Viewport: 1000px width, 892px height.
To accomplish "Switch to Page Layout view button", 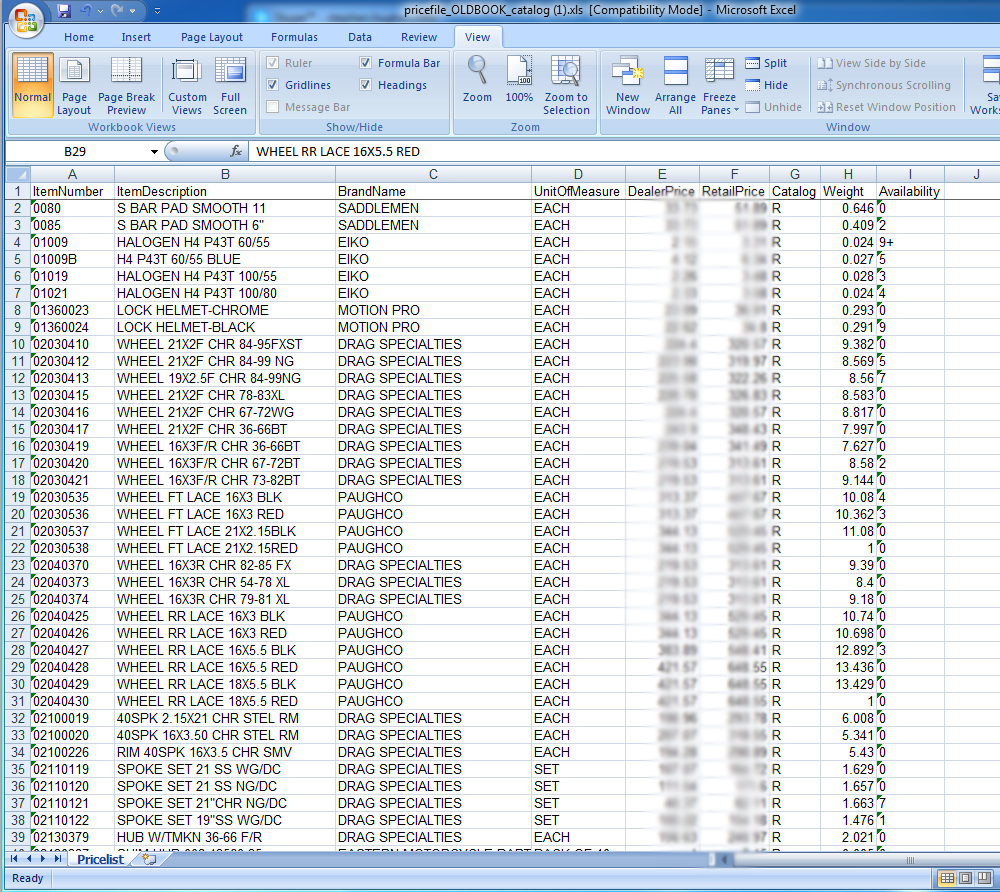I will click(x=74, y=85).
